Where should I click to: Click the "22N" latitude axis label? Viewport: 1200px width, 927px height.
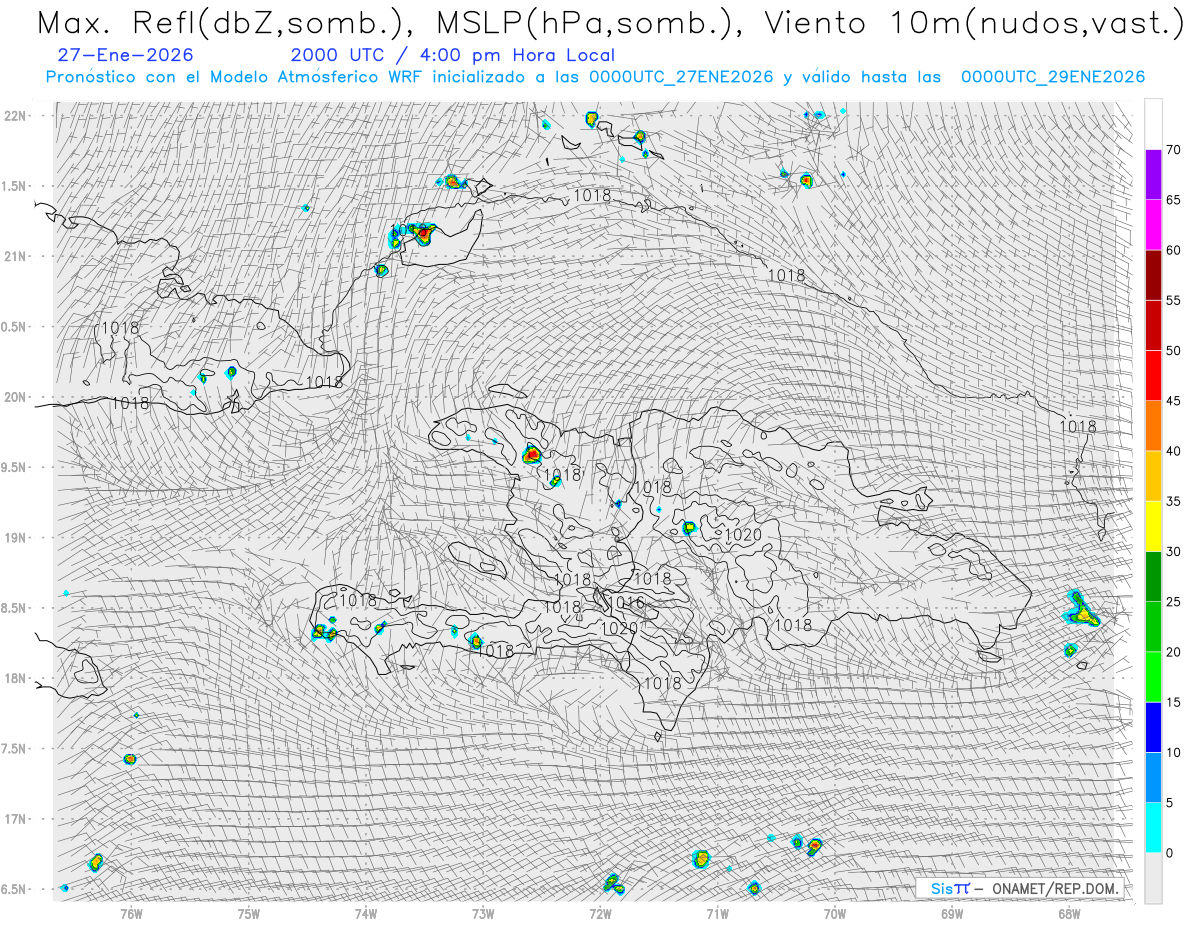tap(16, 116)
